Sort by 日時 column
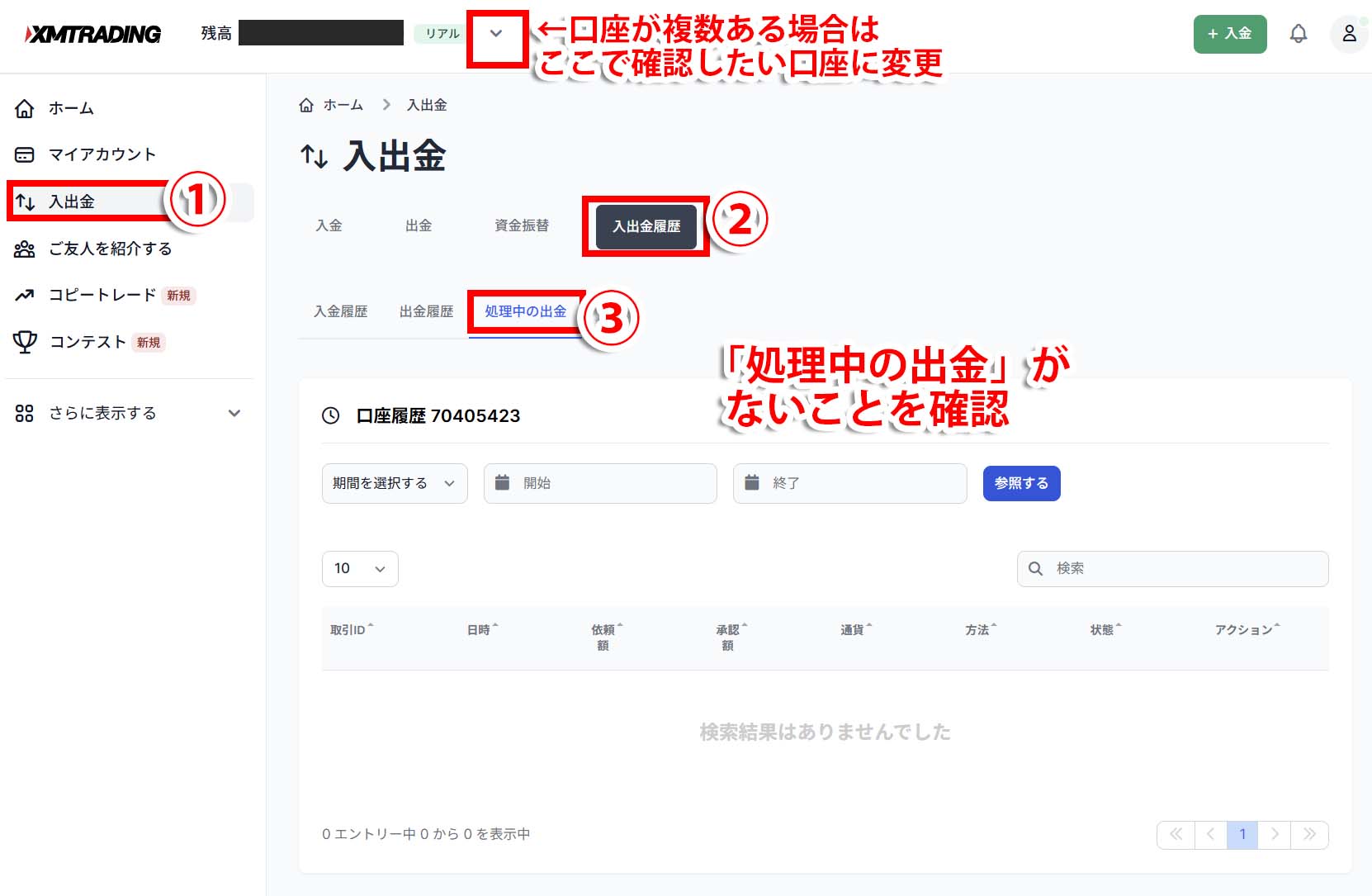1372x896 pixels. point(482,629)
